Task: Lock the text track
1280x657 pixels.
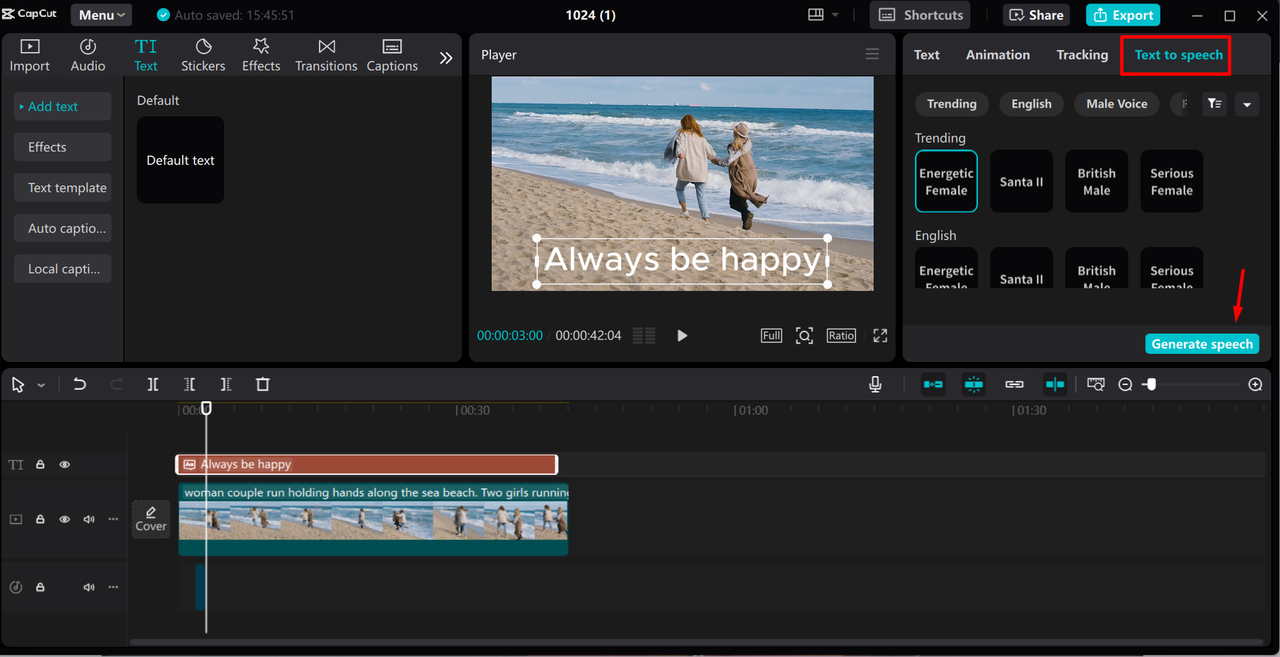Action: [x=41, y=465]
